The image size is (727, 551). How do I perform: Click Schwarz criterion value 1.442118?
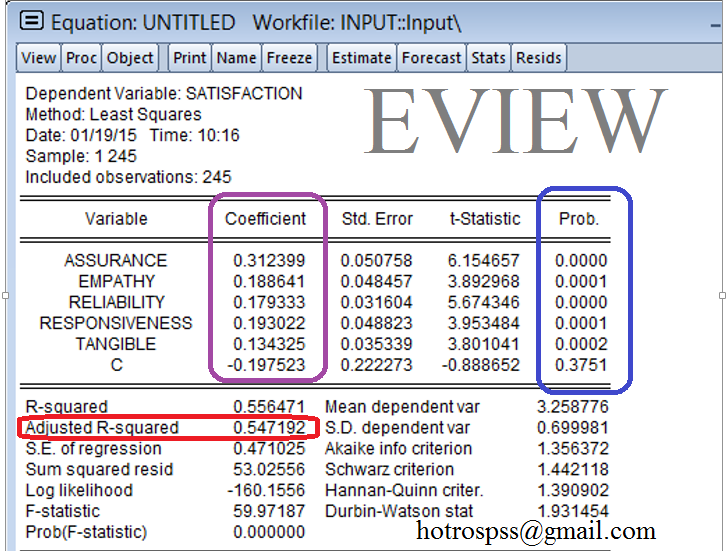(573, 469)
